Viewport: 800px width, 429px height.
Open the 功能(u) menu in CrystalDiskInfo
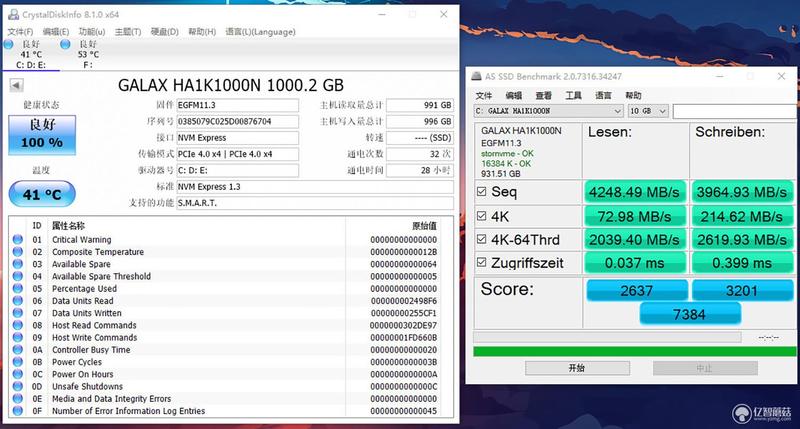pyautogui.click(x=92, y=32)
